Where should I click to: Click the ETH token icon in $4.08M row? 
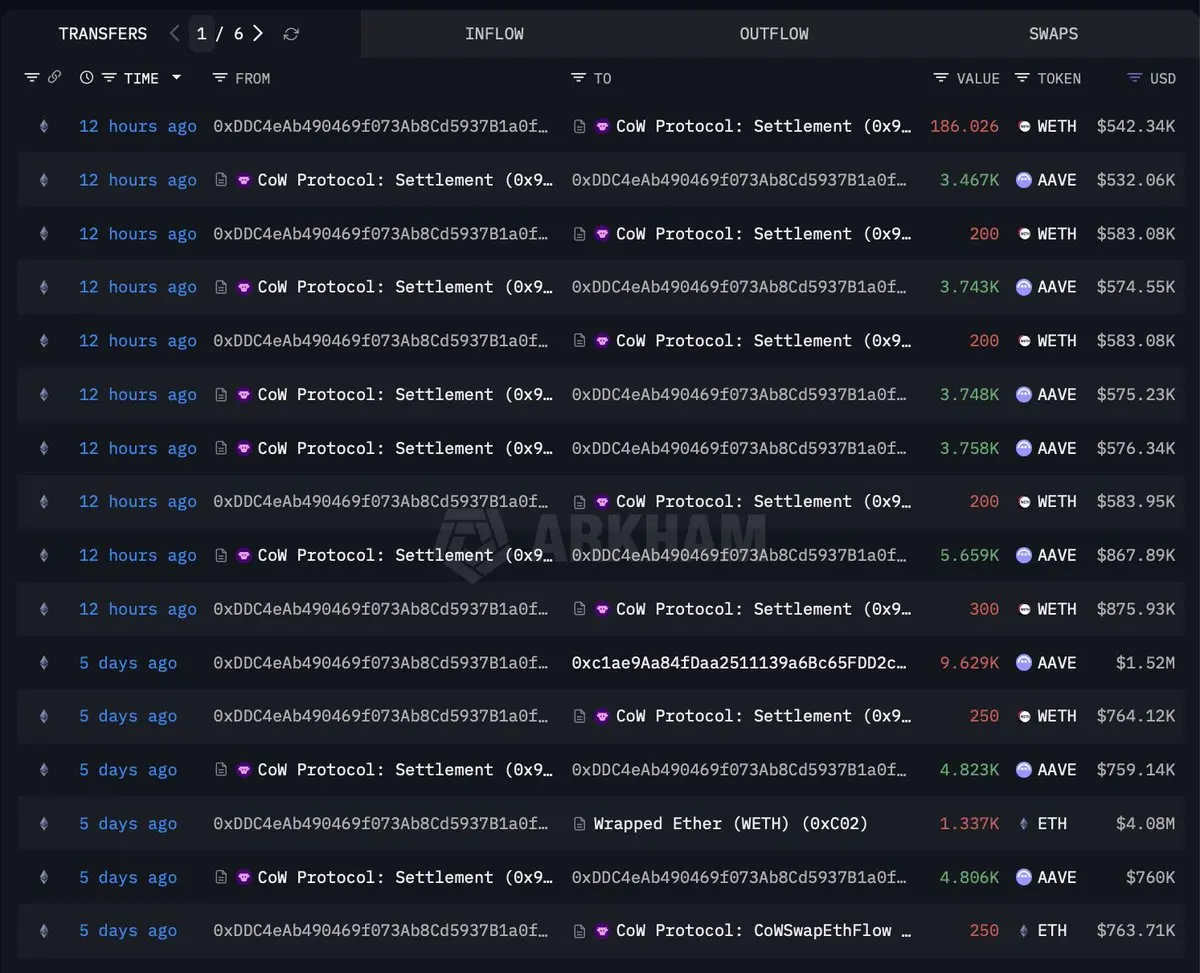coord(1023,824)
